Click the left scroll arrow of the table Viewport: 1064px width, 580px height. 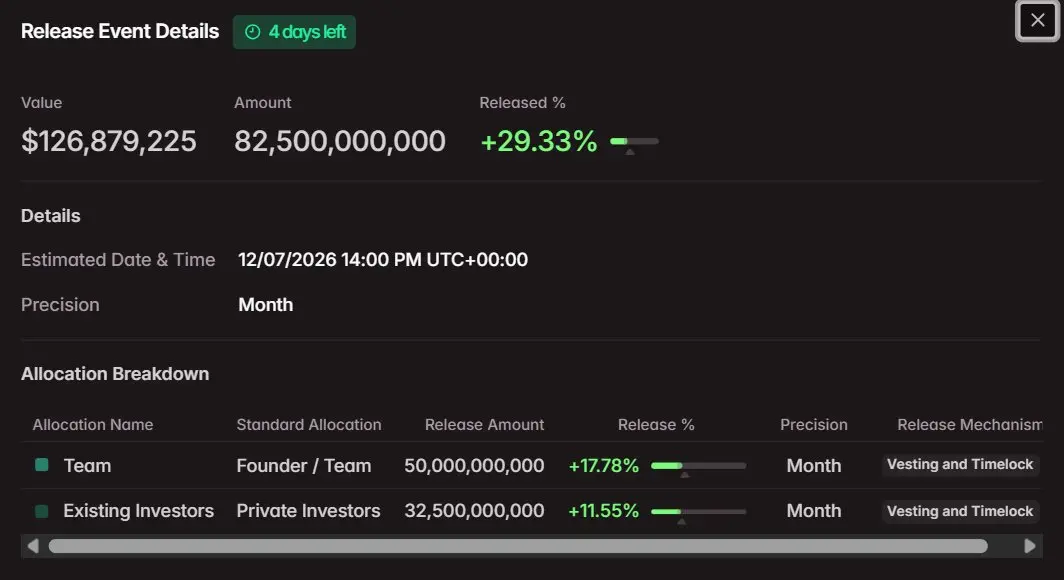[x=33, y=545]
